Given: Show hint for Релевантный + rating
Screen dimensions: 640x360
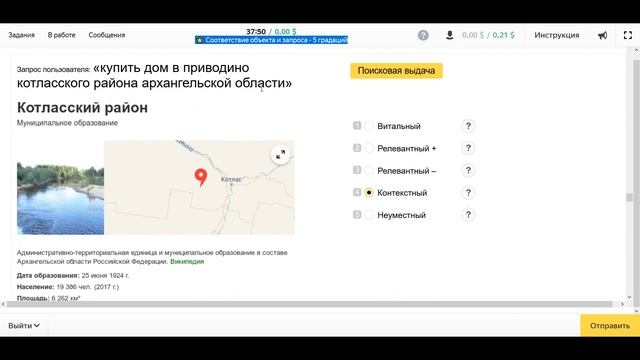Looking at the screenshot, I should click(x=468, y=148).
